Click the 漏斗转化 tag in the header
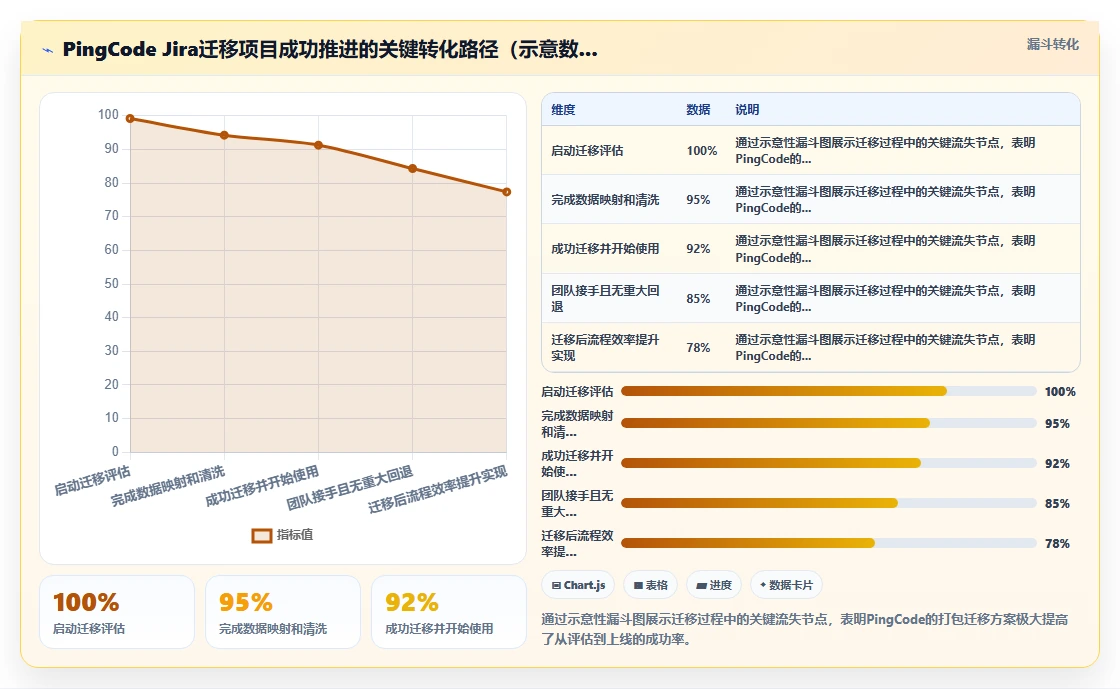Screen dimensions: 1120x689 (1052, 44)
